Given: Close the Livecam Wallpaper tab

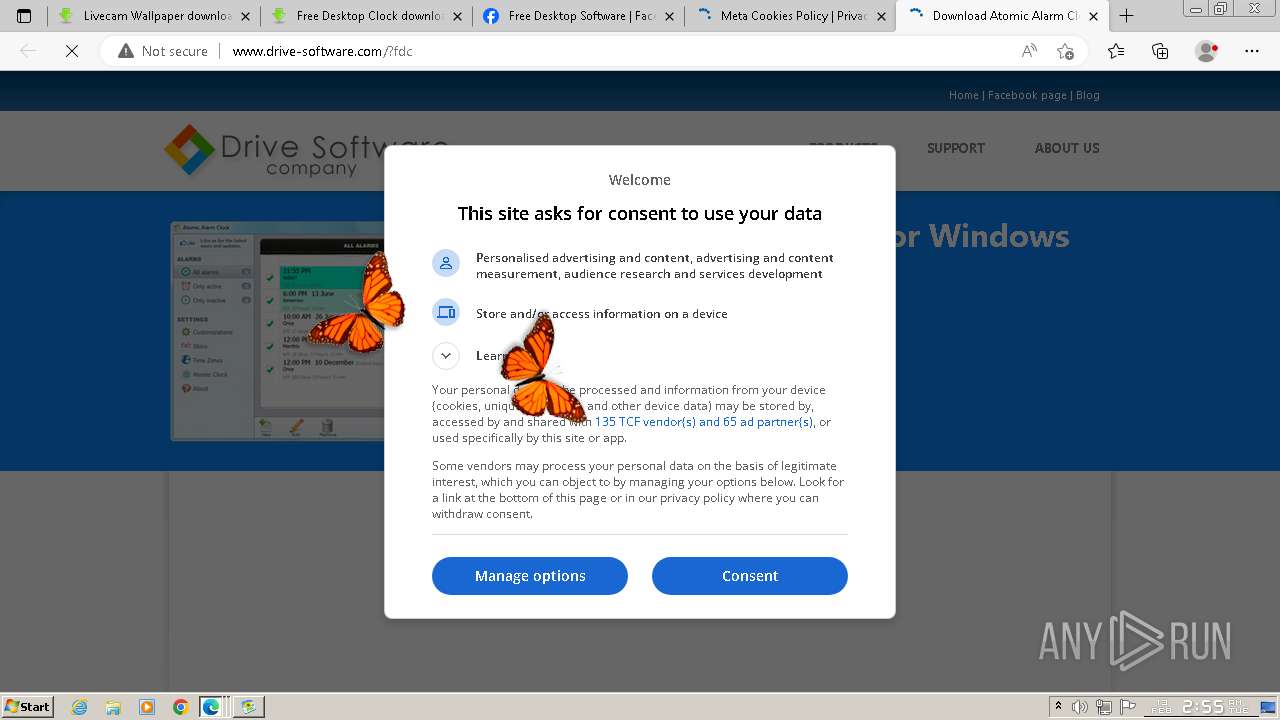Looking at the screenshot, I should pos(245,16).
